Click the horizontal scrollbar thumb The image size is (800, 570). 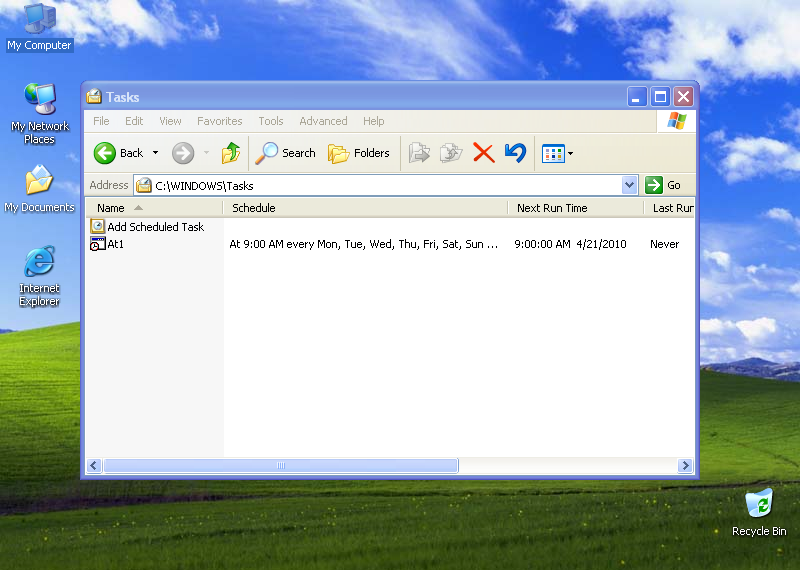click(281, 465)
